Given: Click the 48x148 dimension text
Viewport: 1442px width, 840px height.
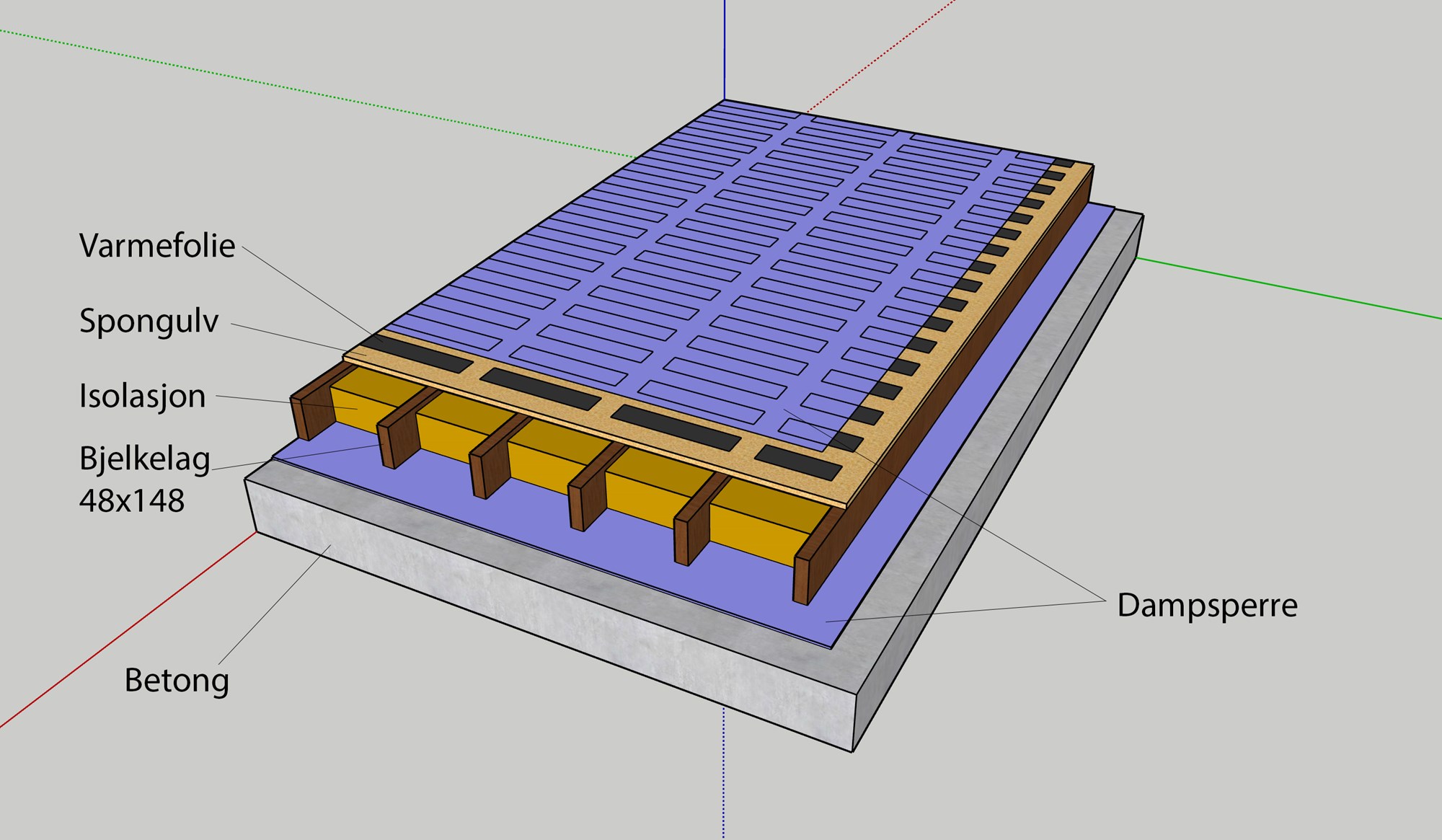Looking at the screenshot, I should pos(132,500).
